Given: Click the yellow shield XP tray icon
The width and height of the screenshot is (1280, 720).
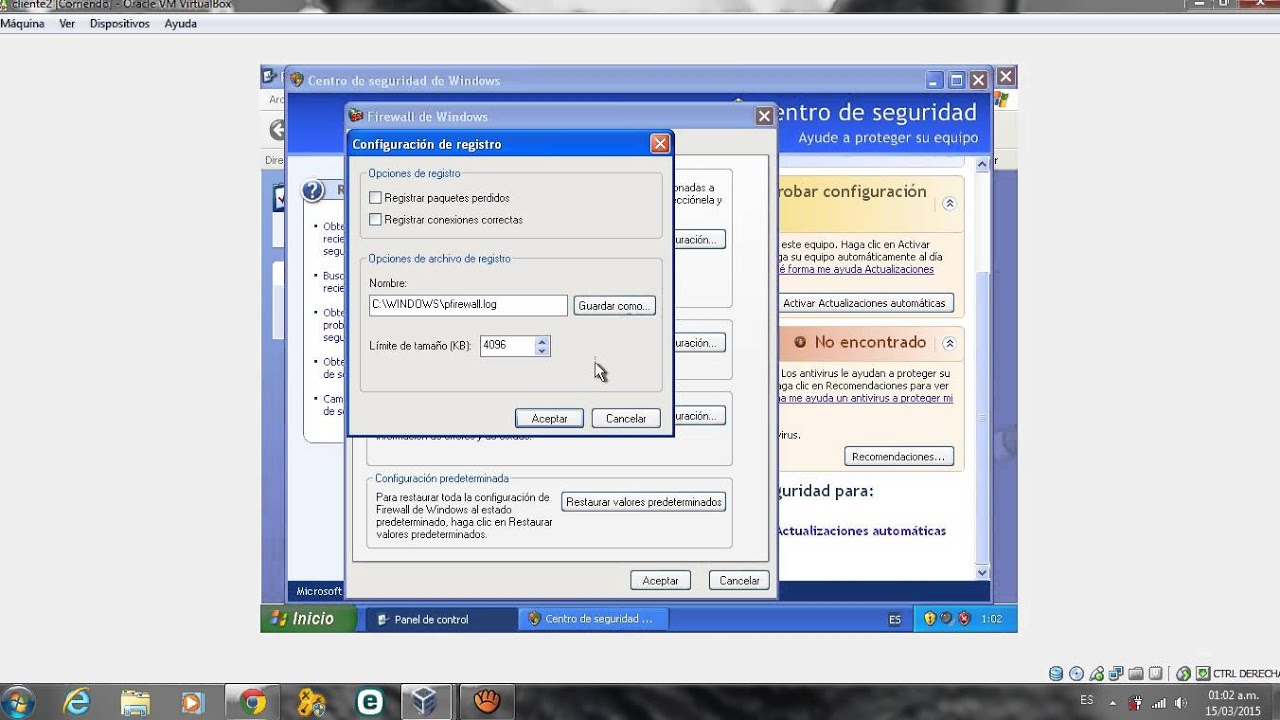Looking at the screenshot, I should coord(930,619).
